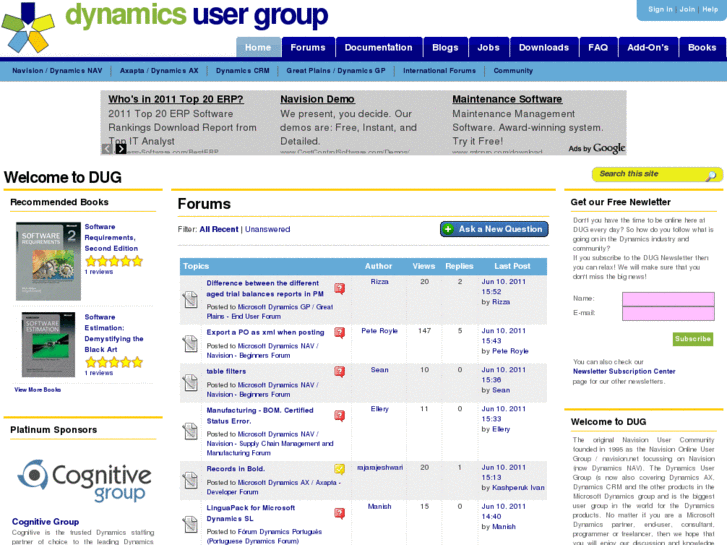Click the document icon for Export a PO topic
727x545 pixels.
pyautogui.click(x=191, y=343)
